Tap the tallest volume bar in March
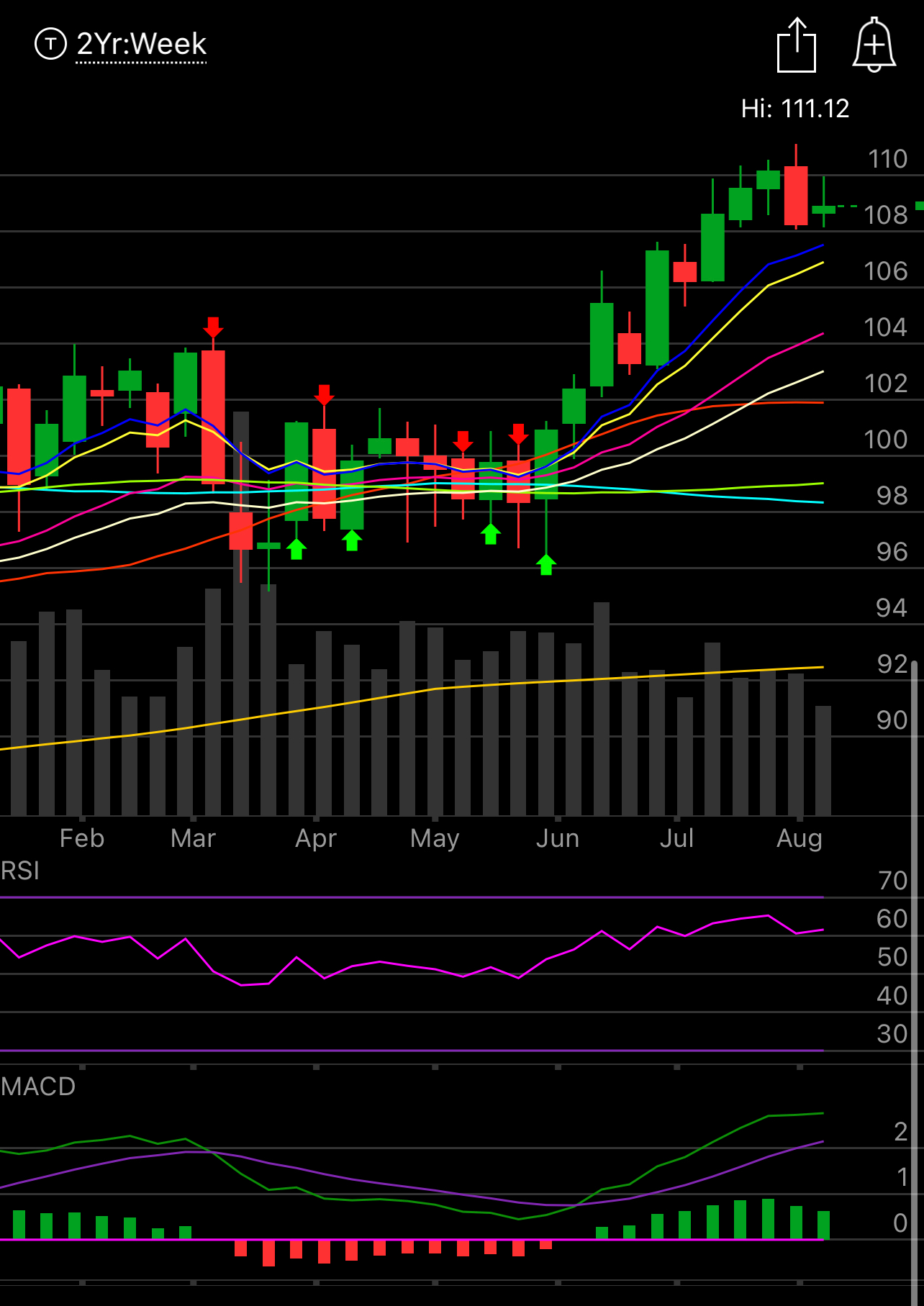Screen dimensions: 924x1306 (x=241, y=614)
